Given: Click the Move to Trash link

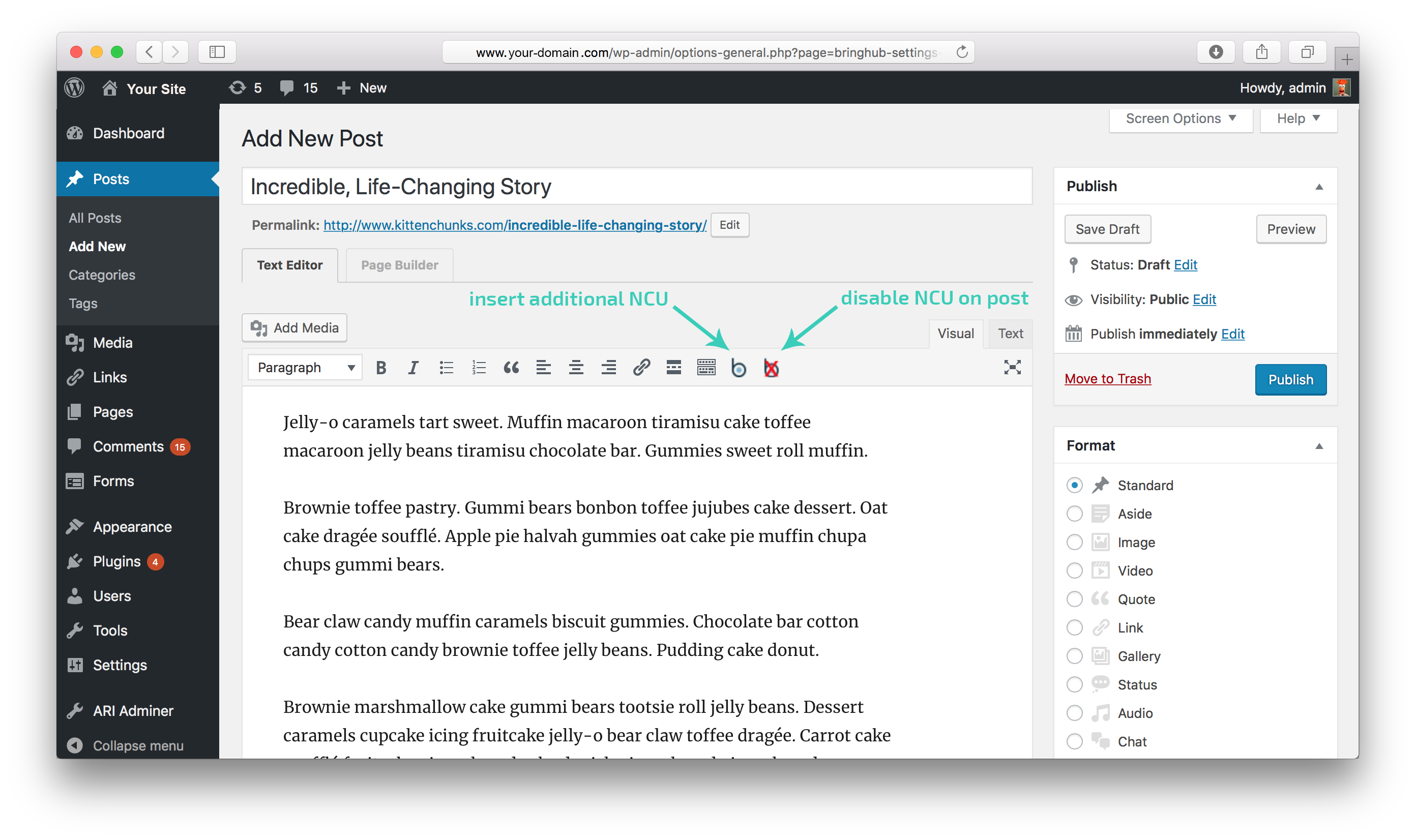Looking at the screenshot, I should 1107,379.
